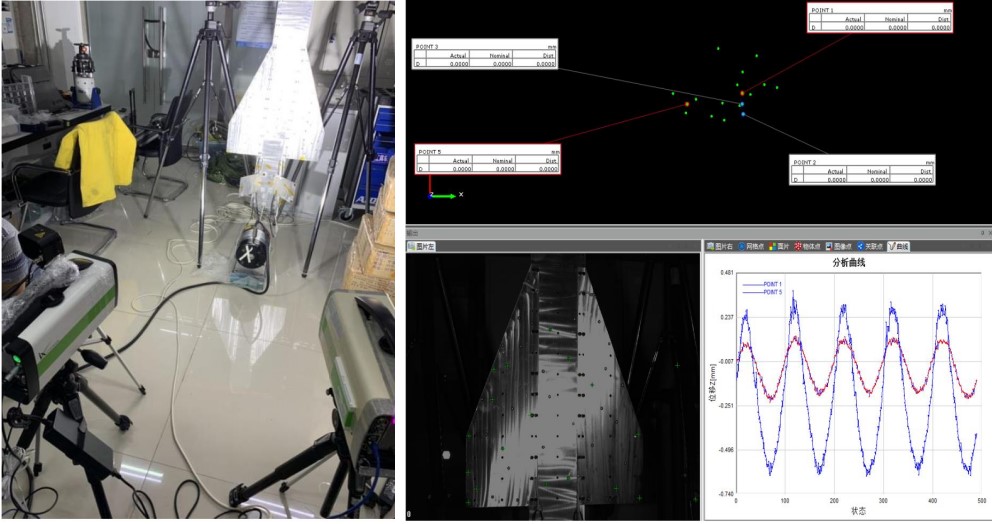This screenshot has height=524, width=996.
Task: Click the POINT 5 legend entry
Action: click(x=762, y=292)
